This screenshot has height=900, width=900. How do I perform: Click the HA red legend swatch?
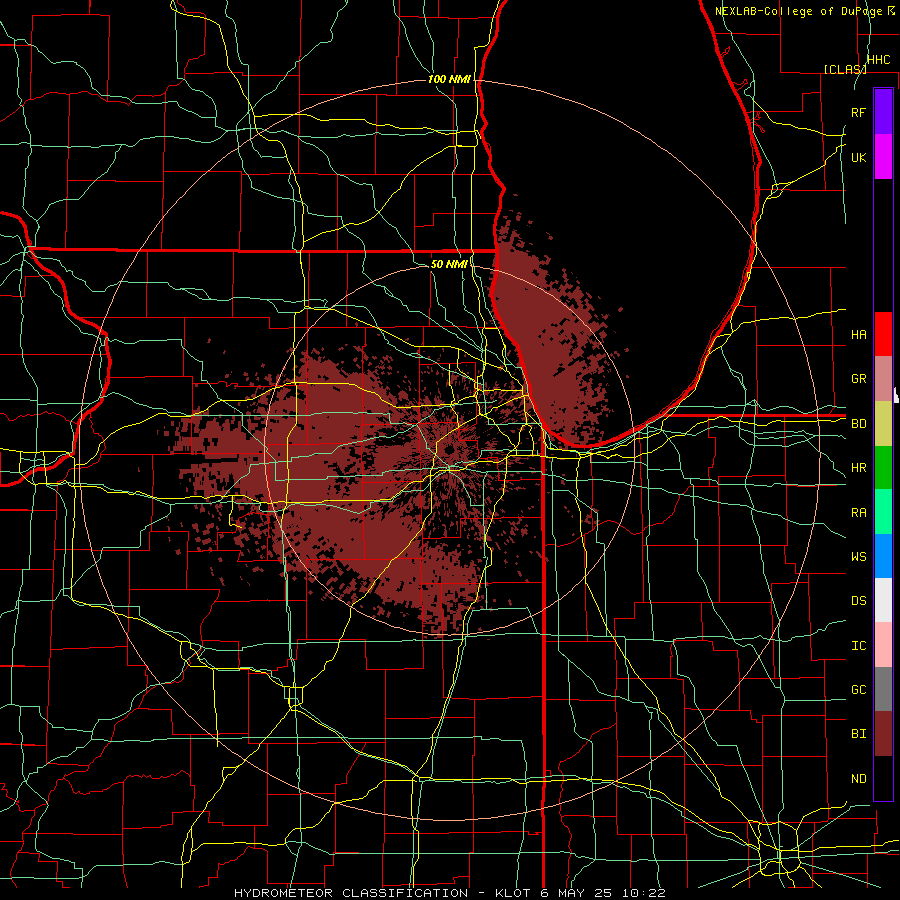point(883,334)
